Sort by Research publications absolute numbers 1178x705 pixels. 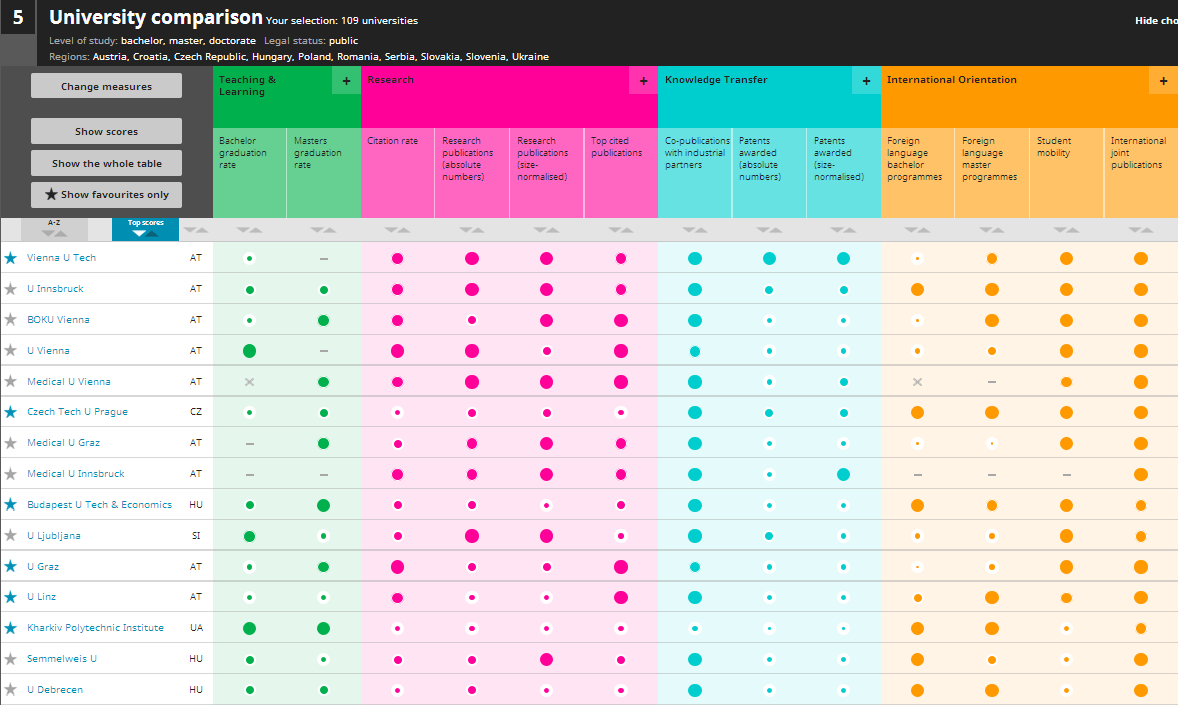tap(472, 230)
